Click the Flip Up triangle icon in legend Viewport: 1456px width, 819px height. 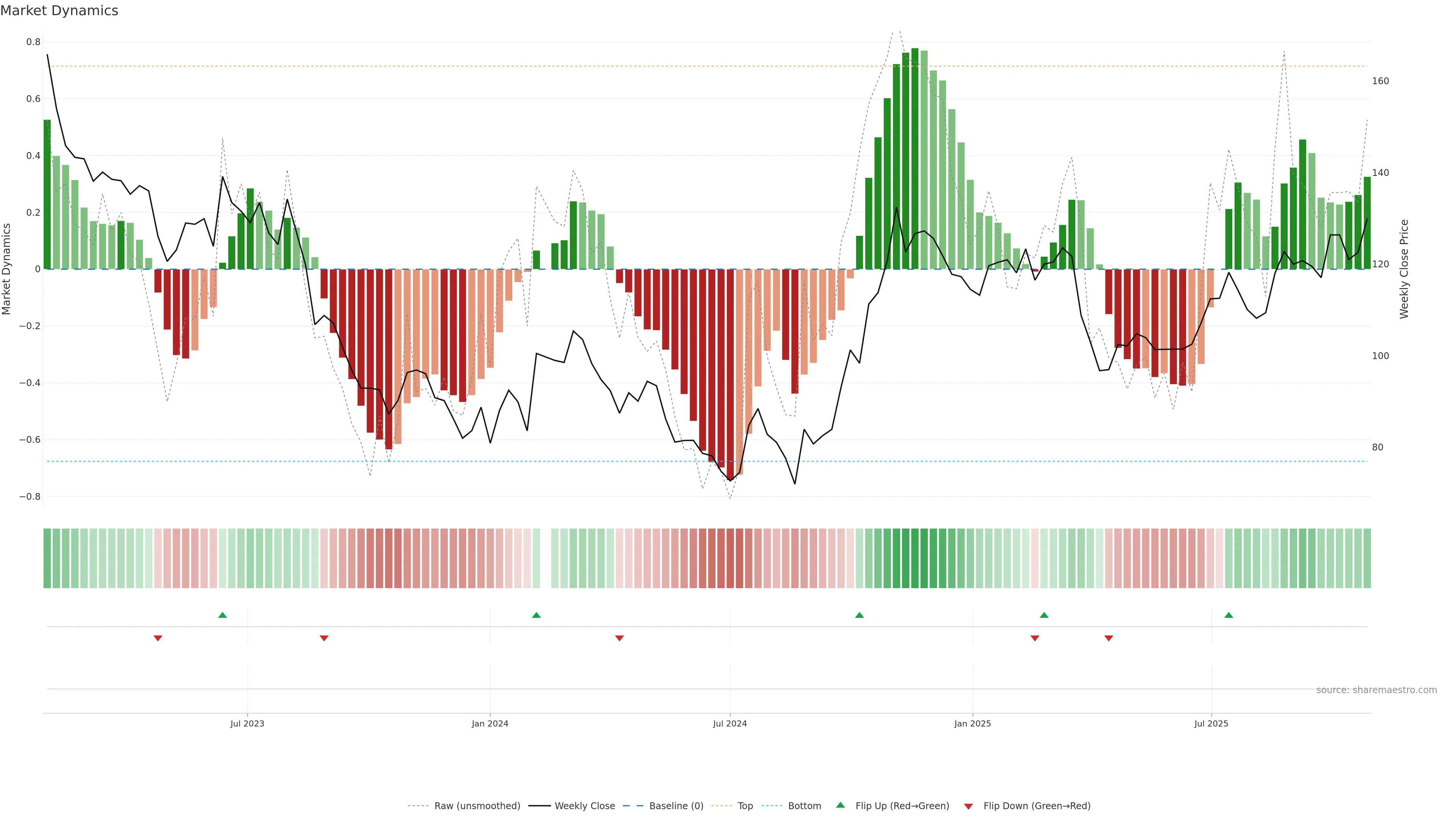(x=841, y=805)
